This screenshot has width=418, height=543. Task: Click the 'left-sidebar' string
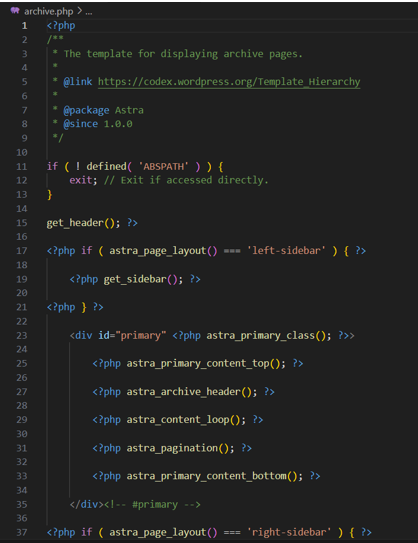point(286,250)
